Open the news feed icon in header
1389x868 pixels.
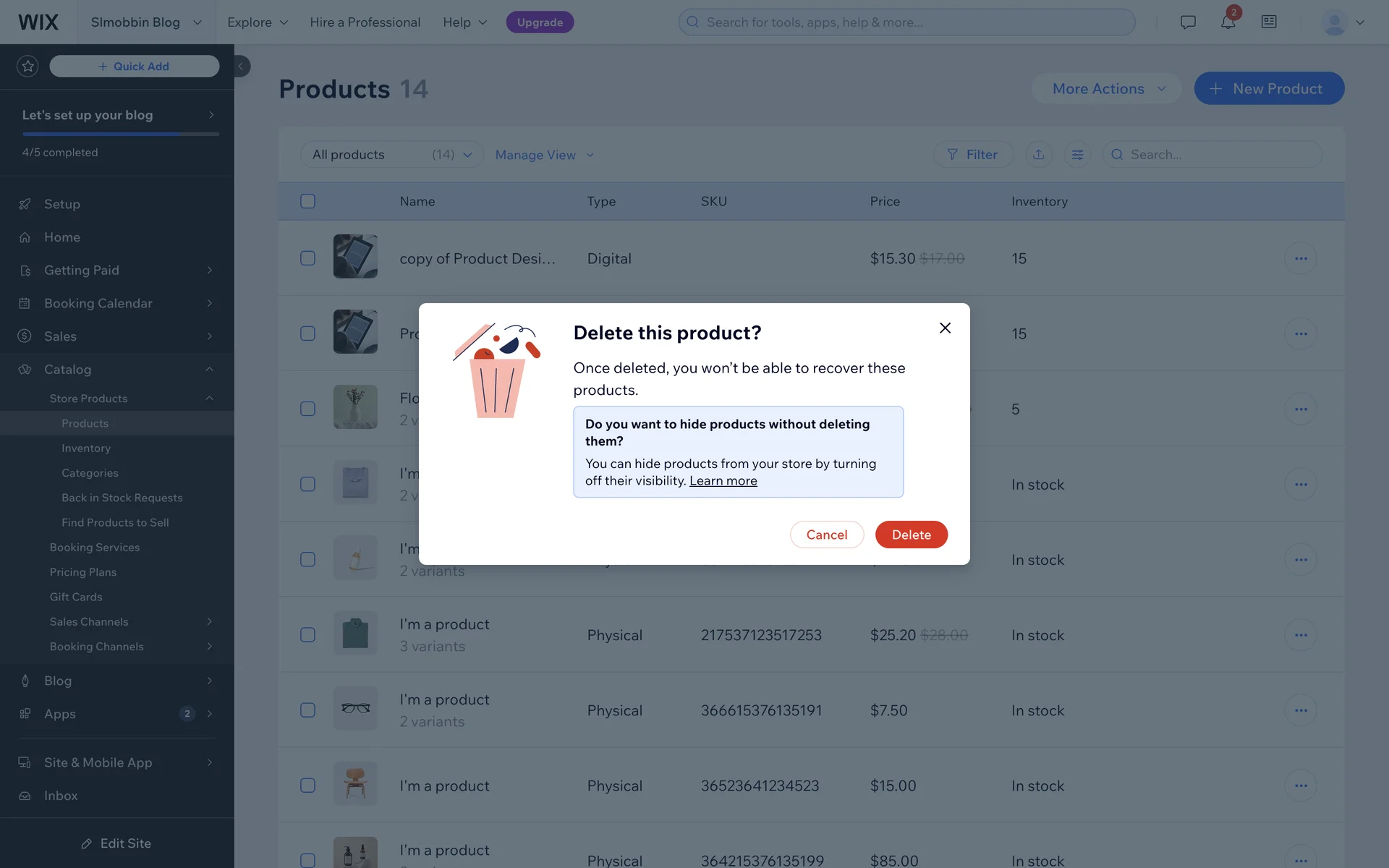pyautogui.click(x=1269, y=22)
